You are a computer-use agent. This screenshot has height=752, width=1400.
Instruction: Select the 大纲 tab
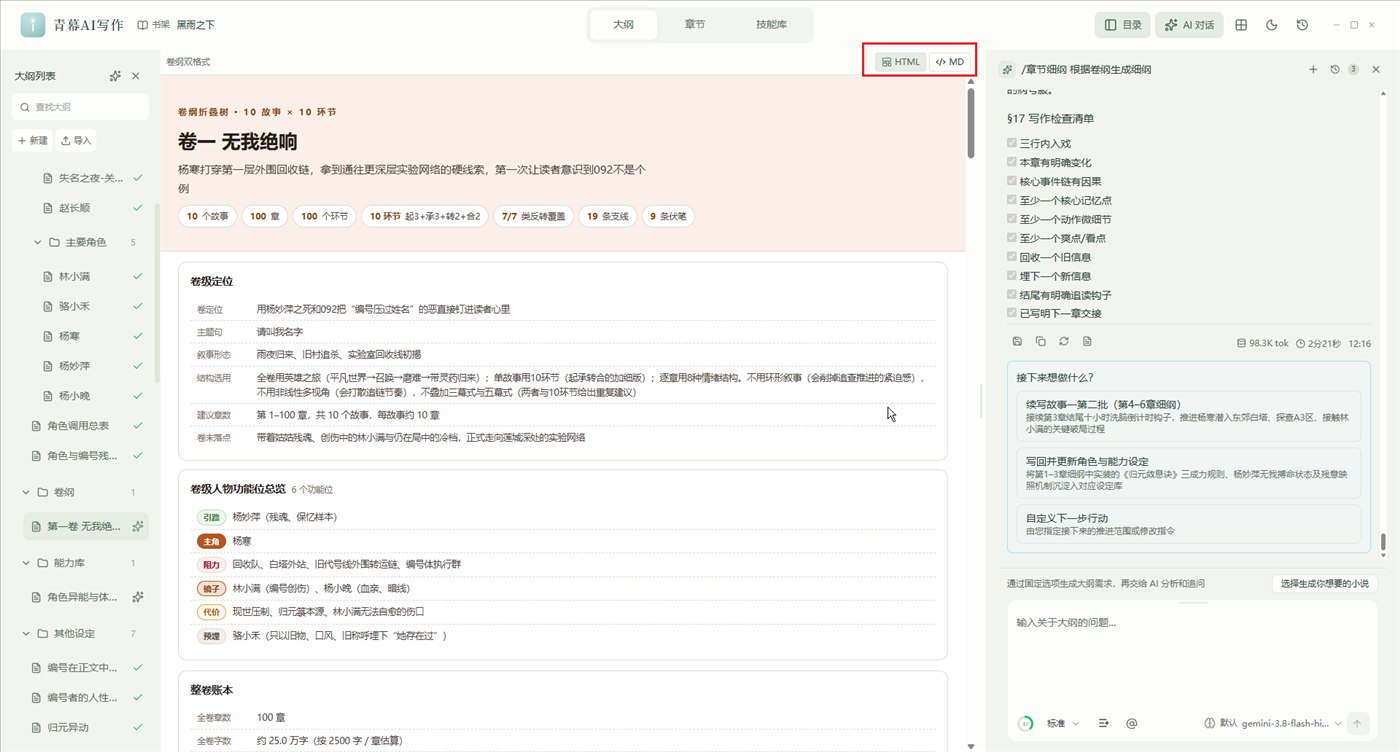pos(623,25)
